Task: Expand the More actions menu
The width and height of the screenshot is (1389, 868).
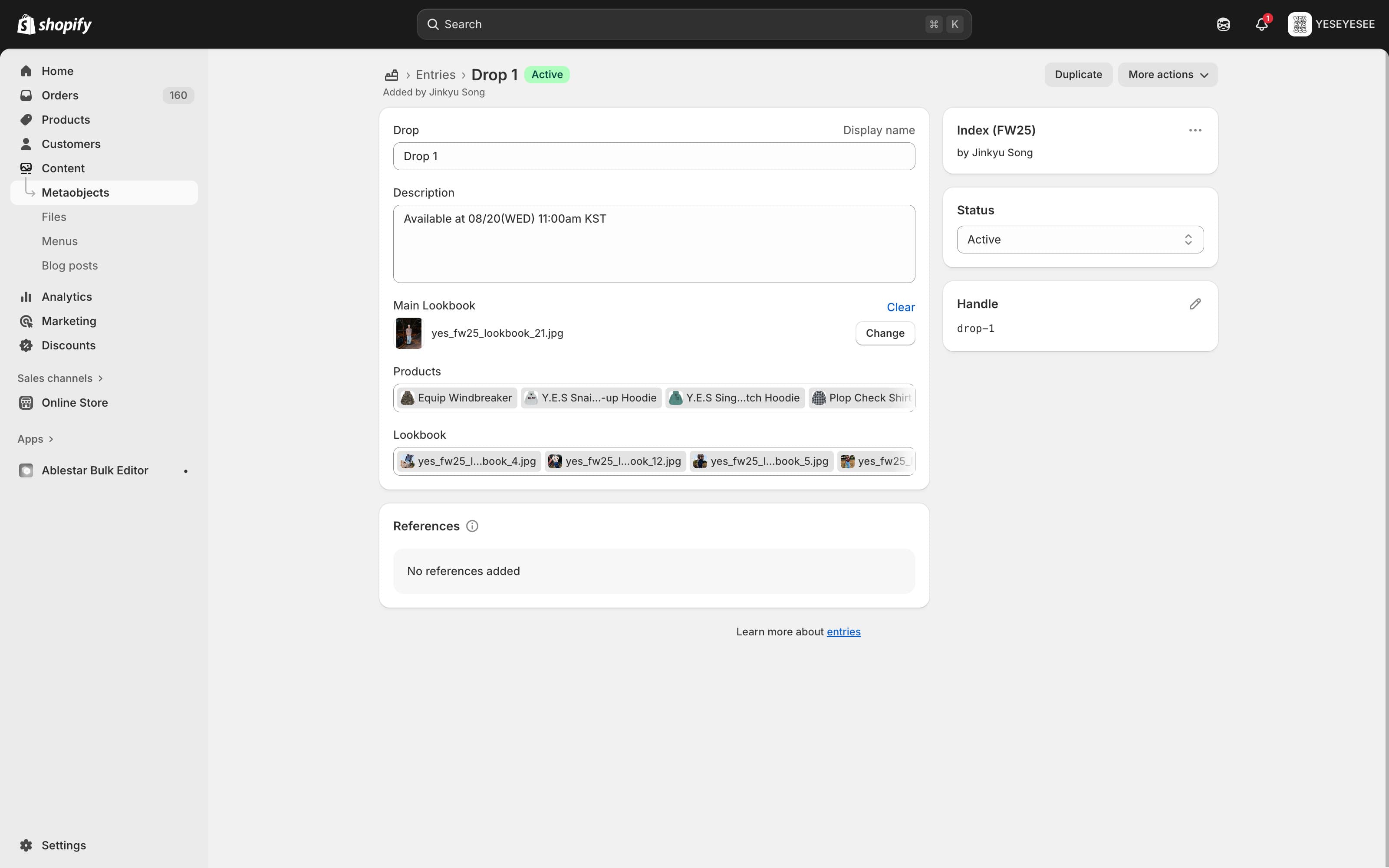Action: [x=1168, y=75]
